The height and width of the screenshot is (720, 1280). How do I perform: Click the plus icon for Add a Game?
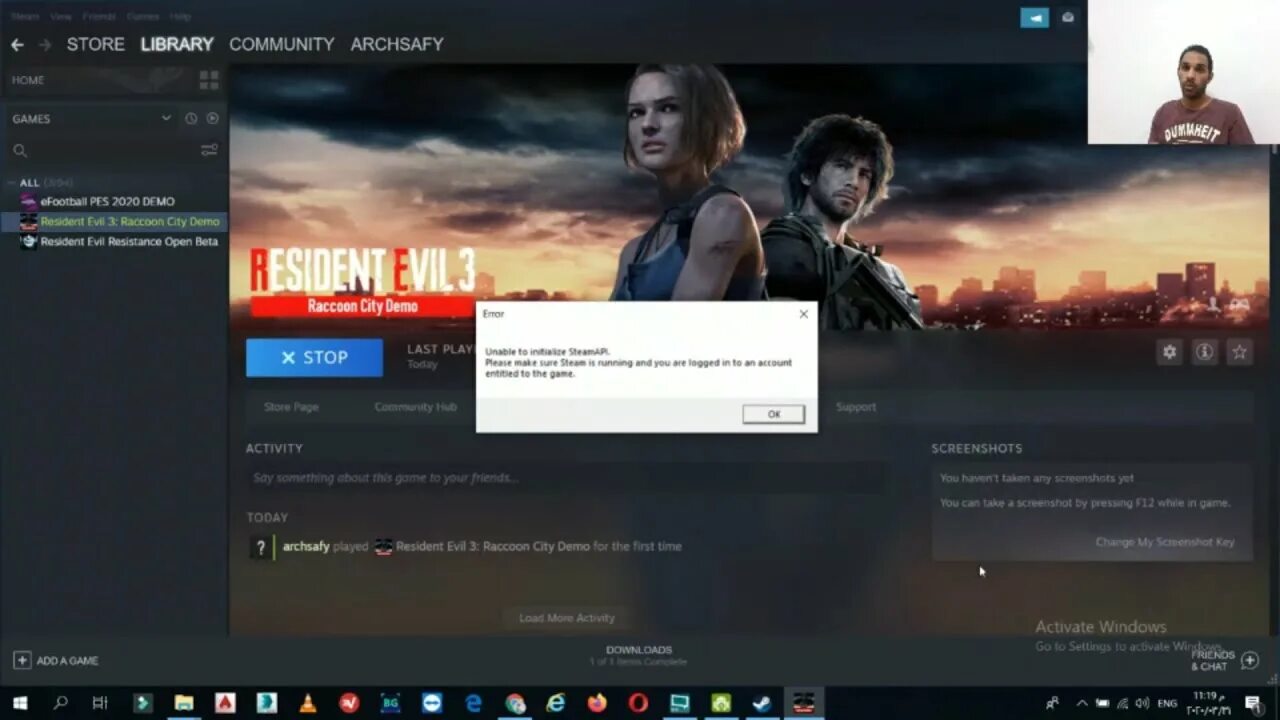[21, 660]
